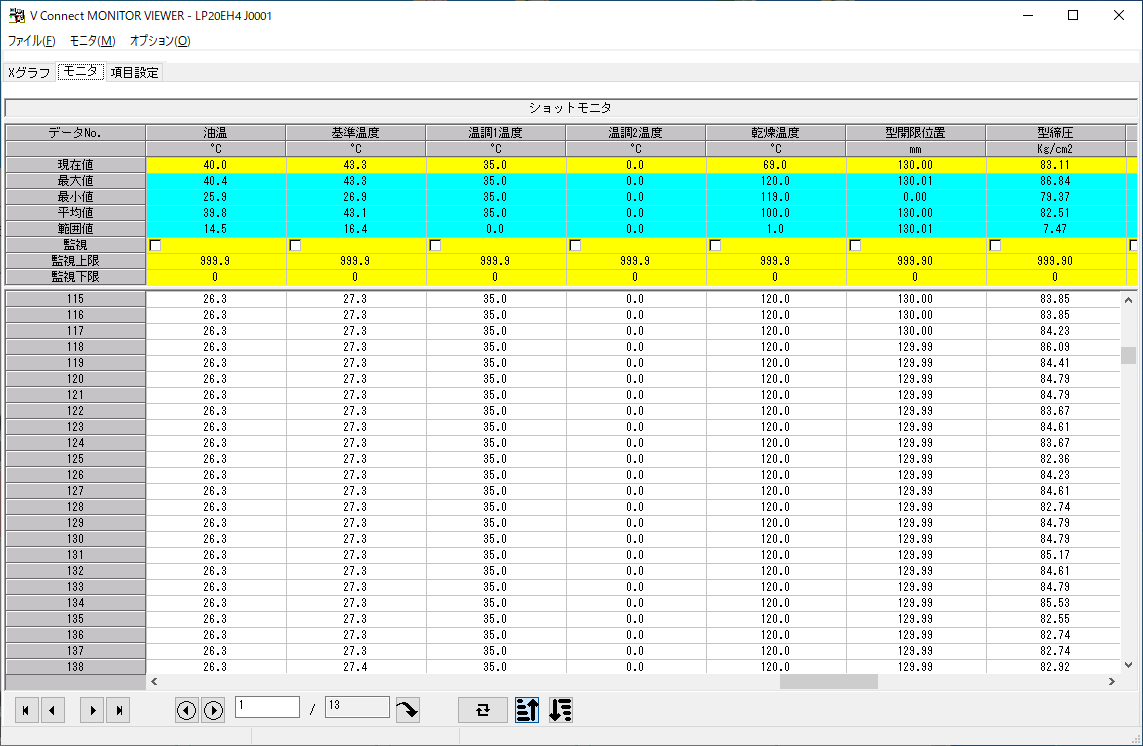Select the 最大値 row header
Screen dimensions: 1143x746
pyautogui.click(x=75, y=181)
